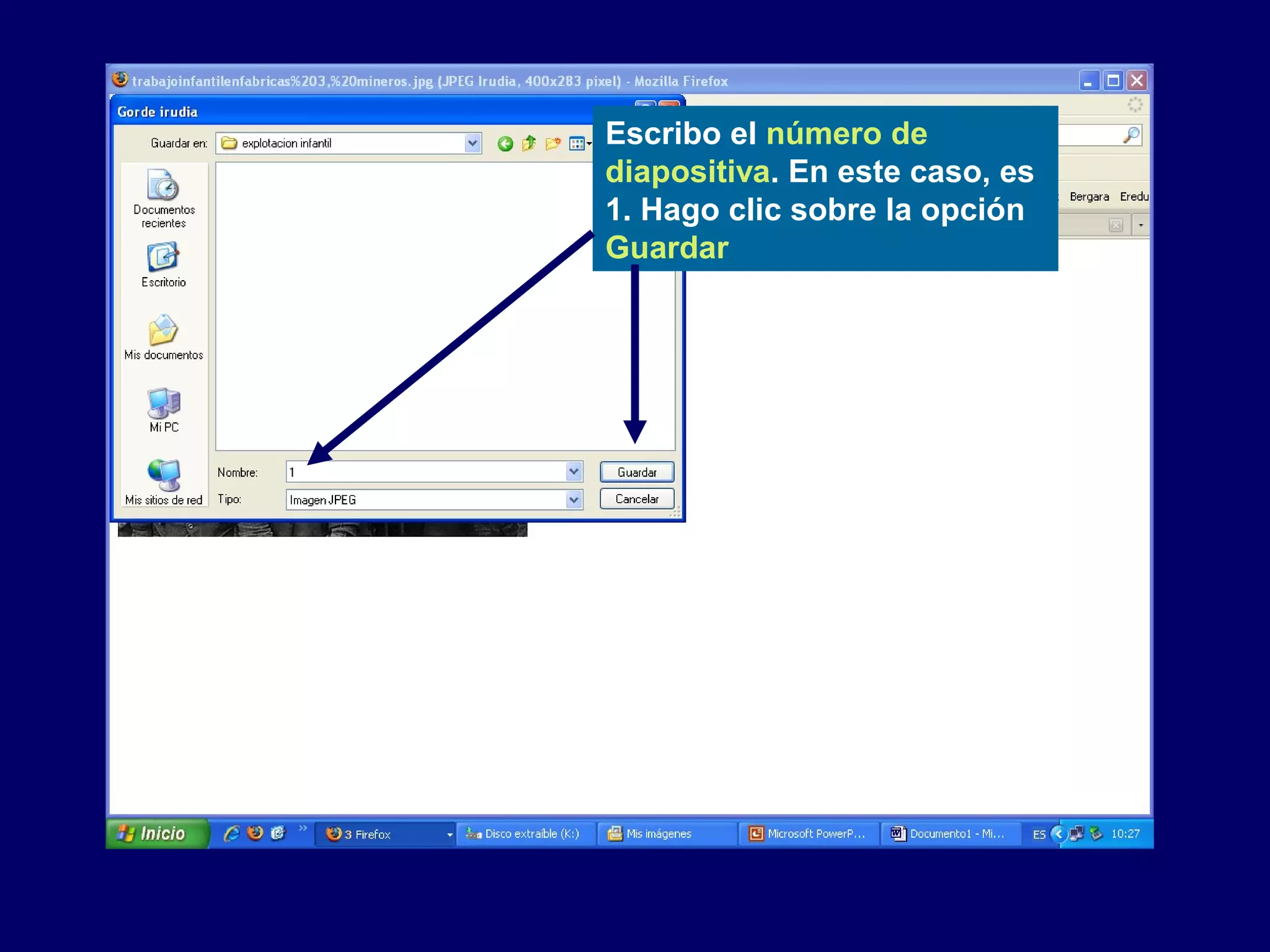Minimize the Firefox window
Image resolution: width=1270 pixels, height=952 pixels.
[x=1088, y=81]
